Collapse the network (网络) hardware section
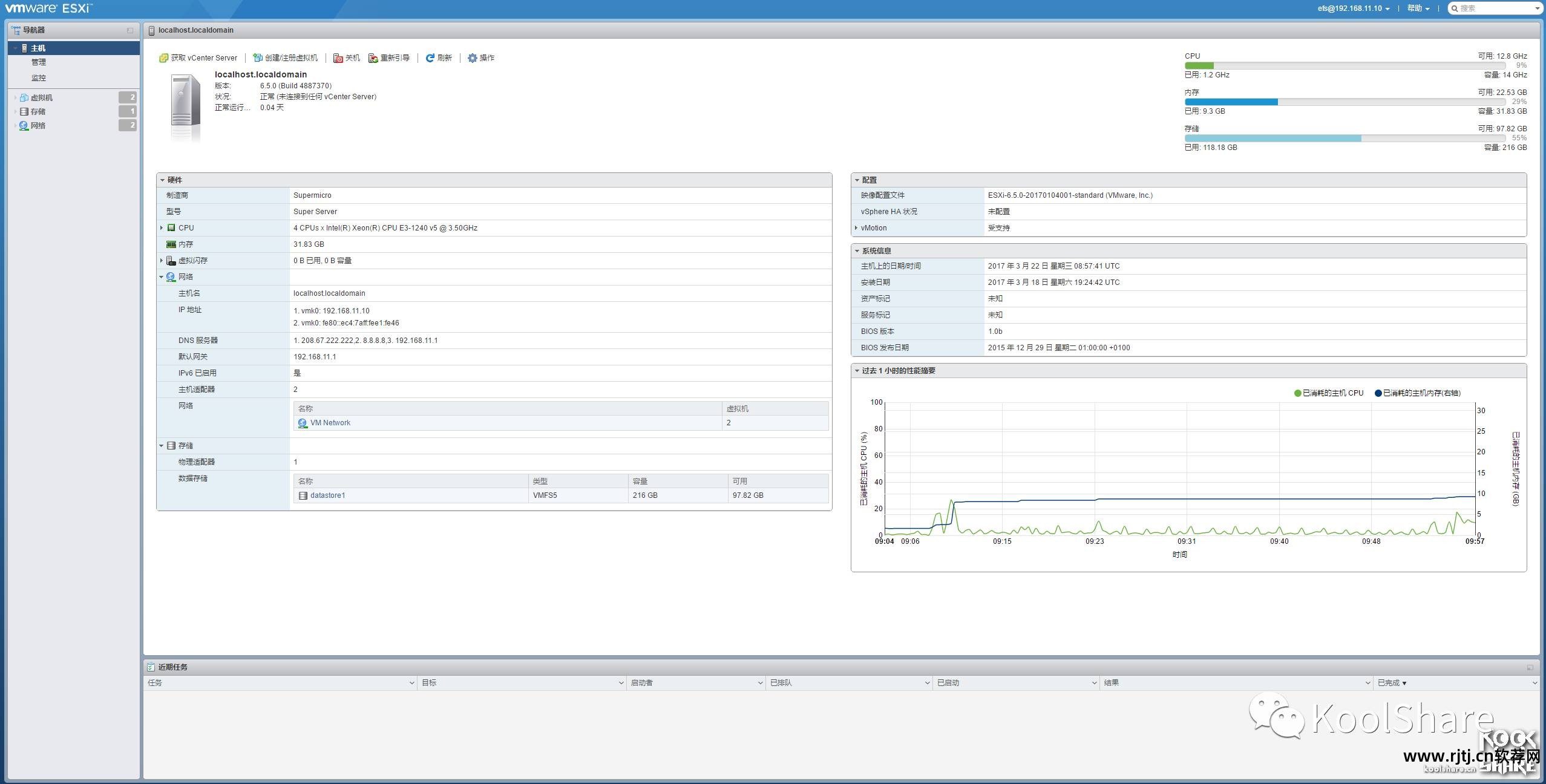 point(162,277)
